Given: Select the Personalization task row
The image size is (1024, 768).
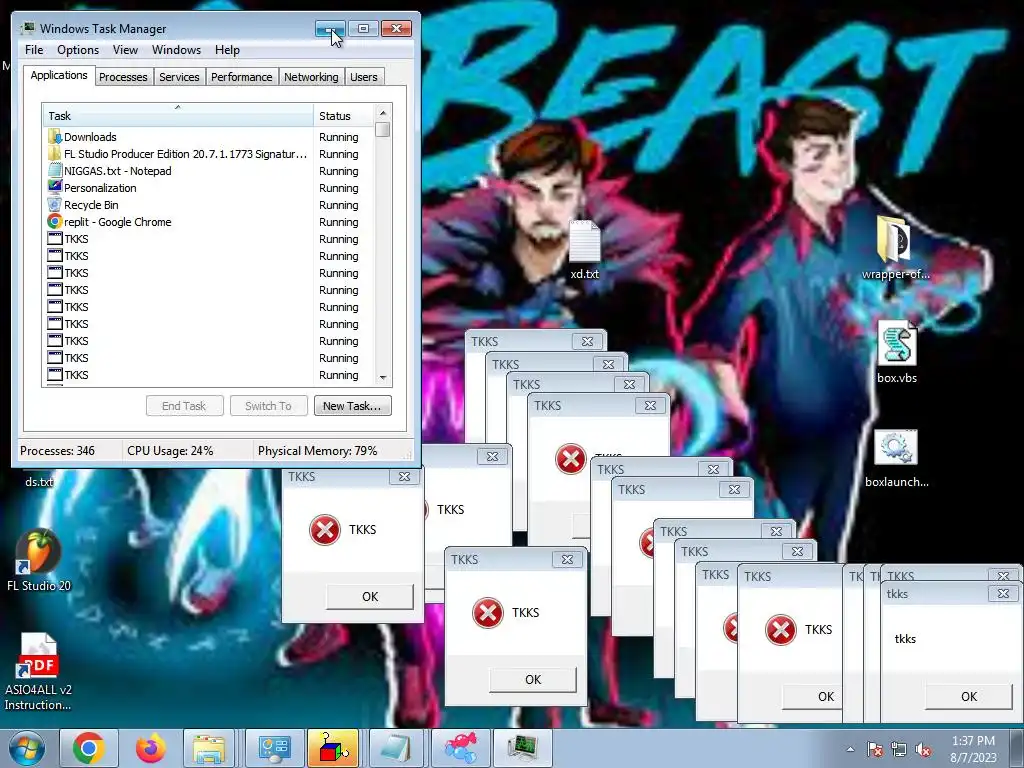Looking at the screenshot, I should click(x=178, y=188).
